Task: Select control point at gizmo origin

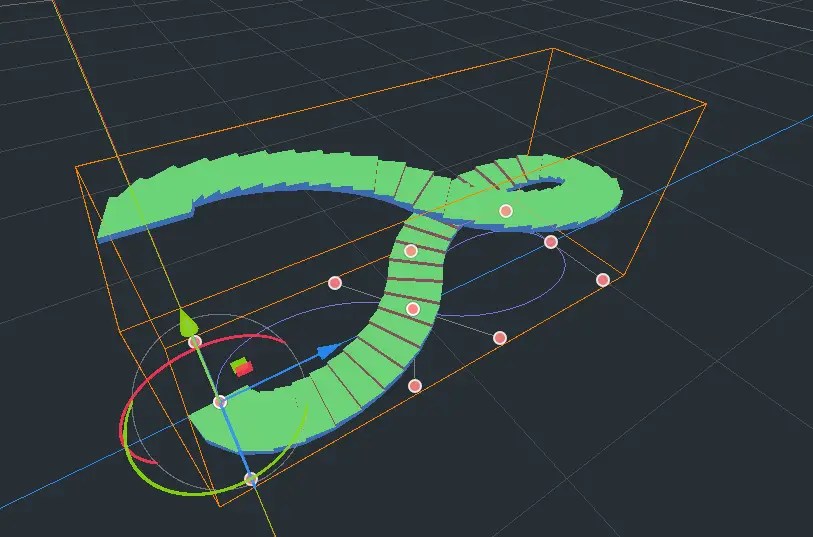Action: pos(220,402)
